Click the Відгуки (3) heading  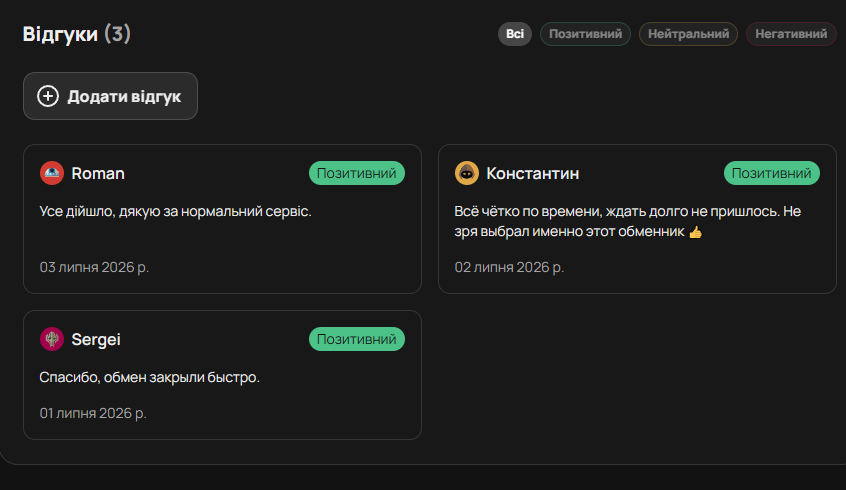pos(77,34)
